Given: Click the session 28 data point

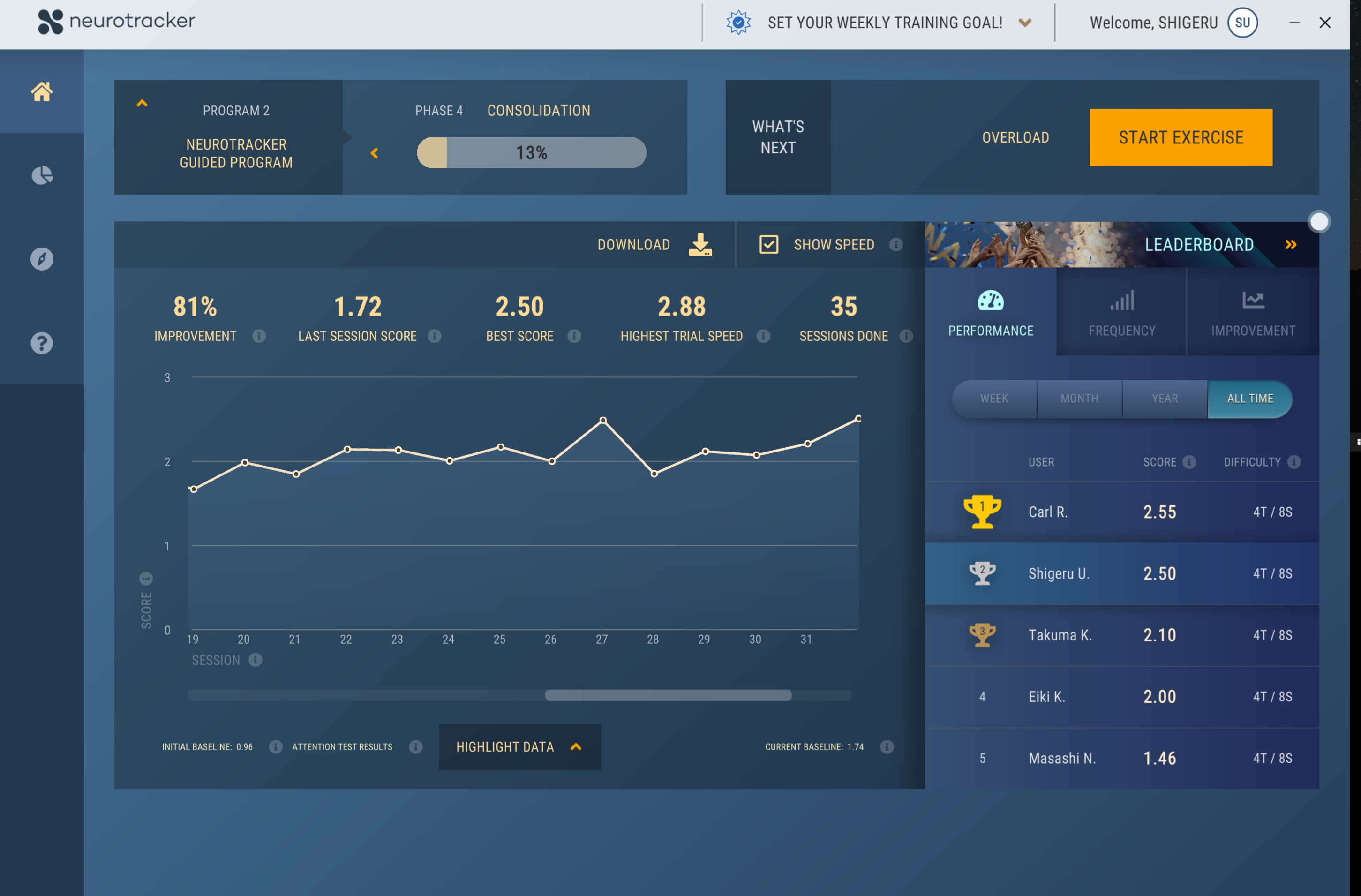Looking at the screenshot, I should pyautogui.click(x=654, y=474).
